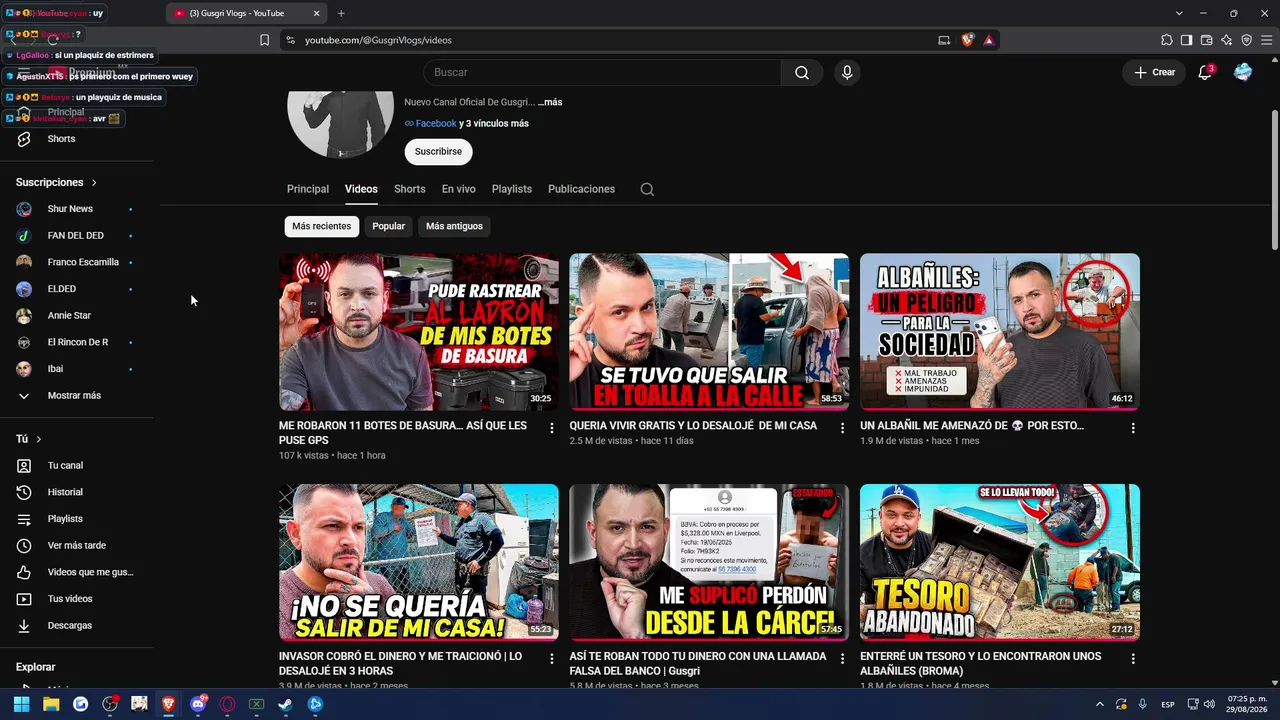Open the account avatar menu
Screen dimensions: 1280x720
1243,72
